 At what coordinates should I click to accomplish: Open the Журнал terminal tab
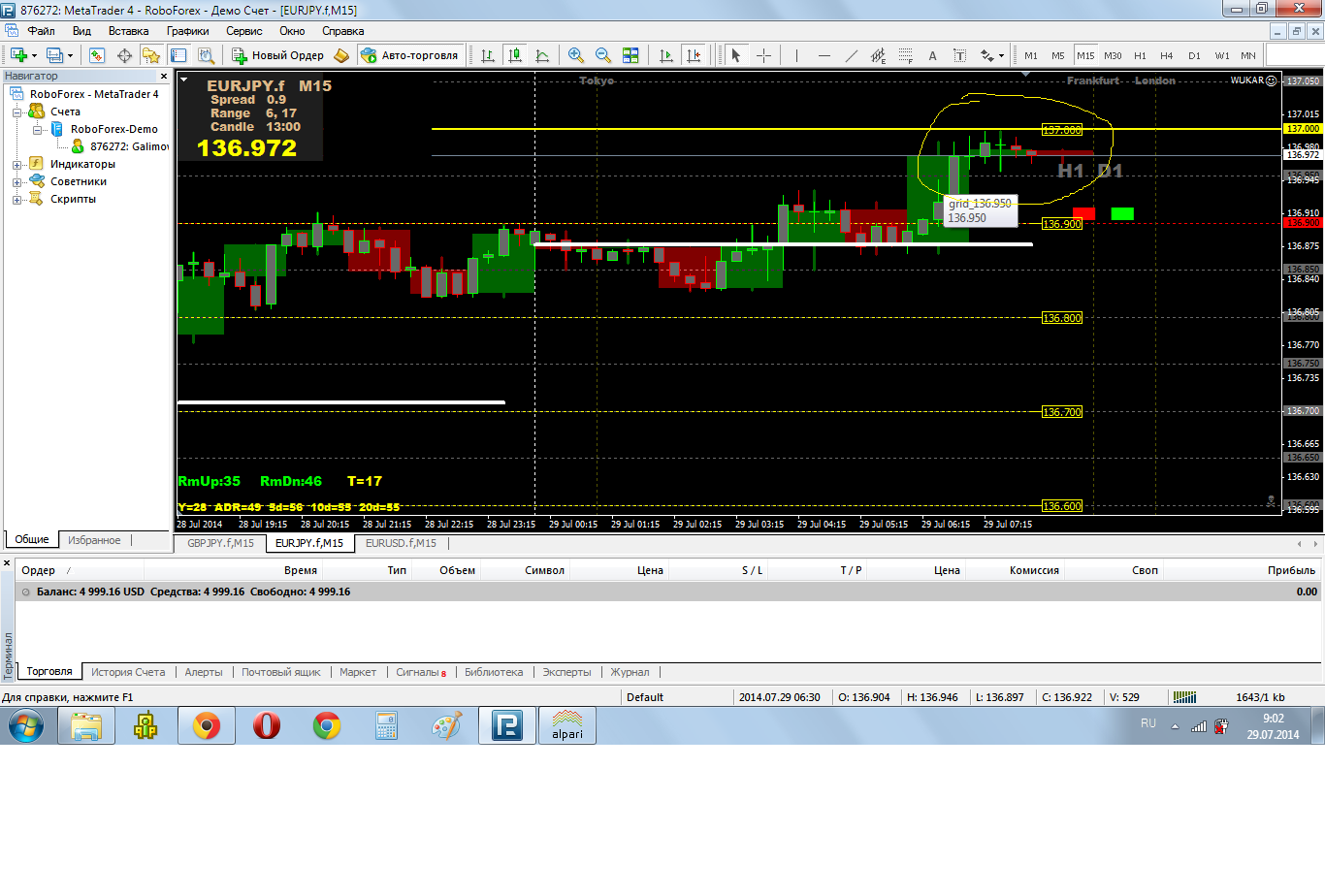[630, 672]
